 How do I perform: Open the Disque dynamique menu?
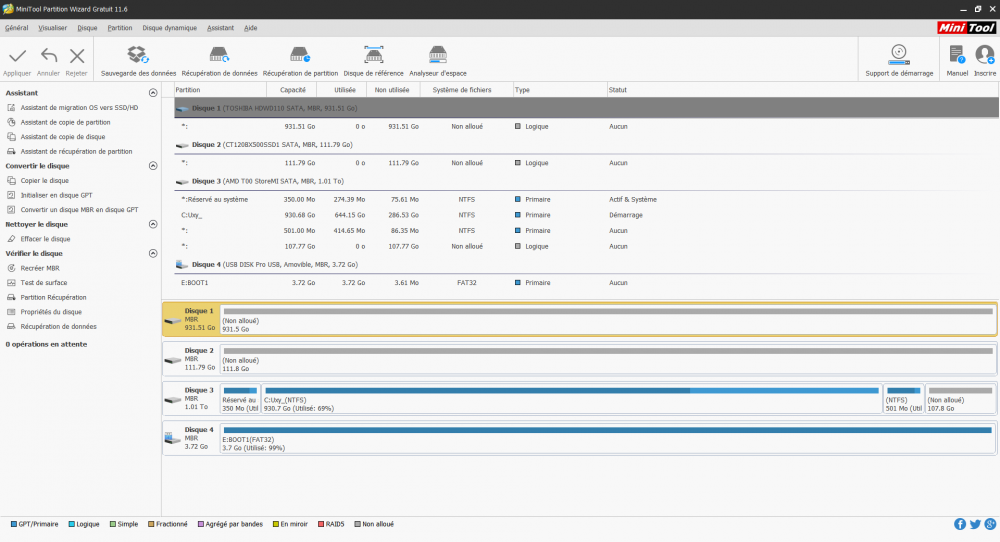coord(170,28)
